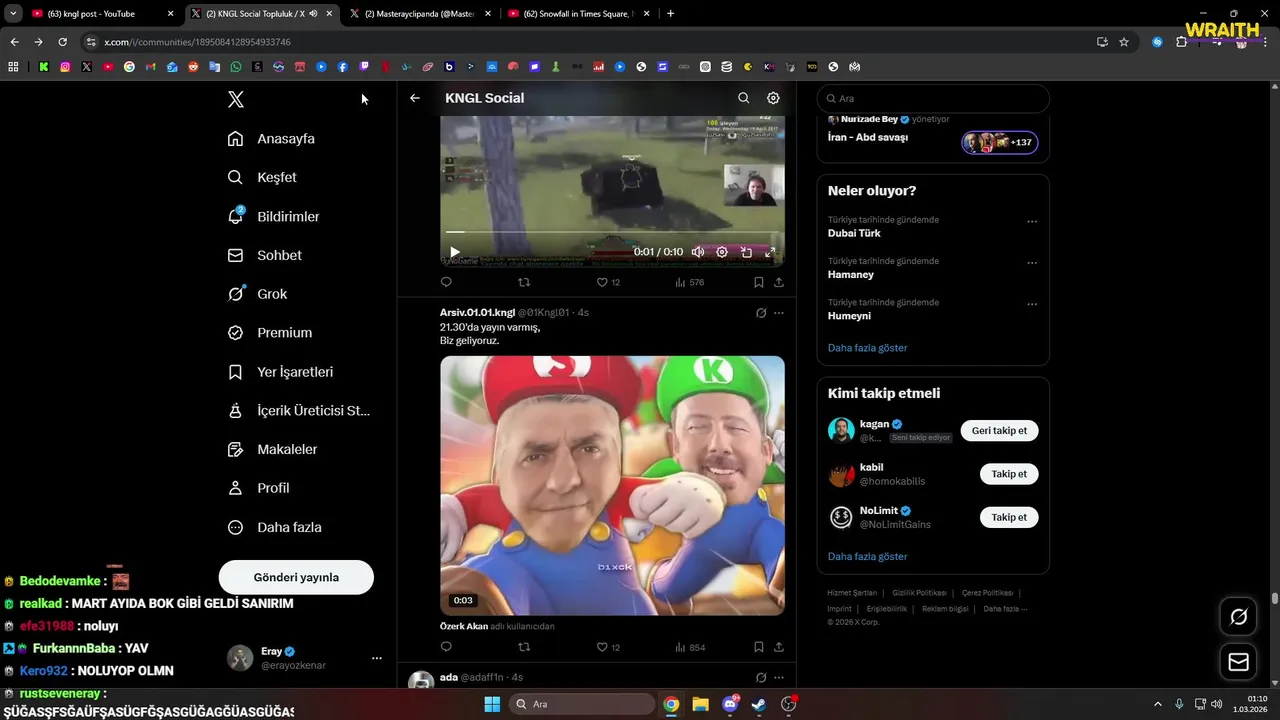Play the paused video
This screenshot has height=720, width=1280.
click(455, 252)
